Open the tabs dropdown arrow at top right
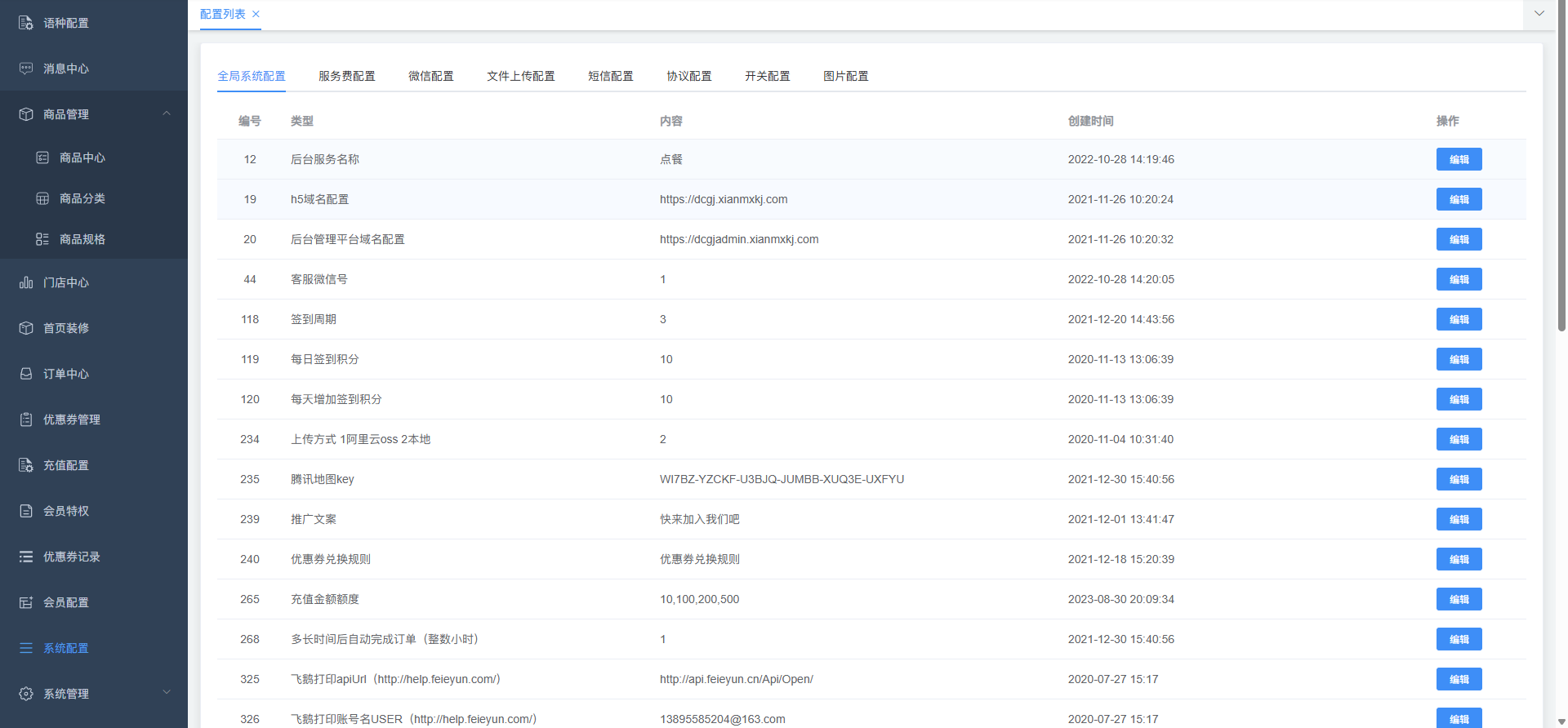Viewport: 1568px width, 728px height. [x=1539, y=14]
